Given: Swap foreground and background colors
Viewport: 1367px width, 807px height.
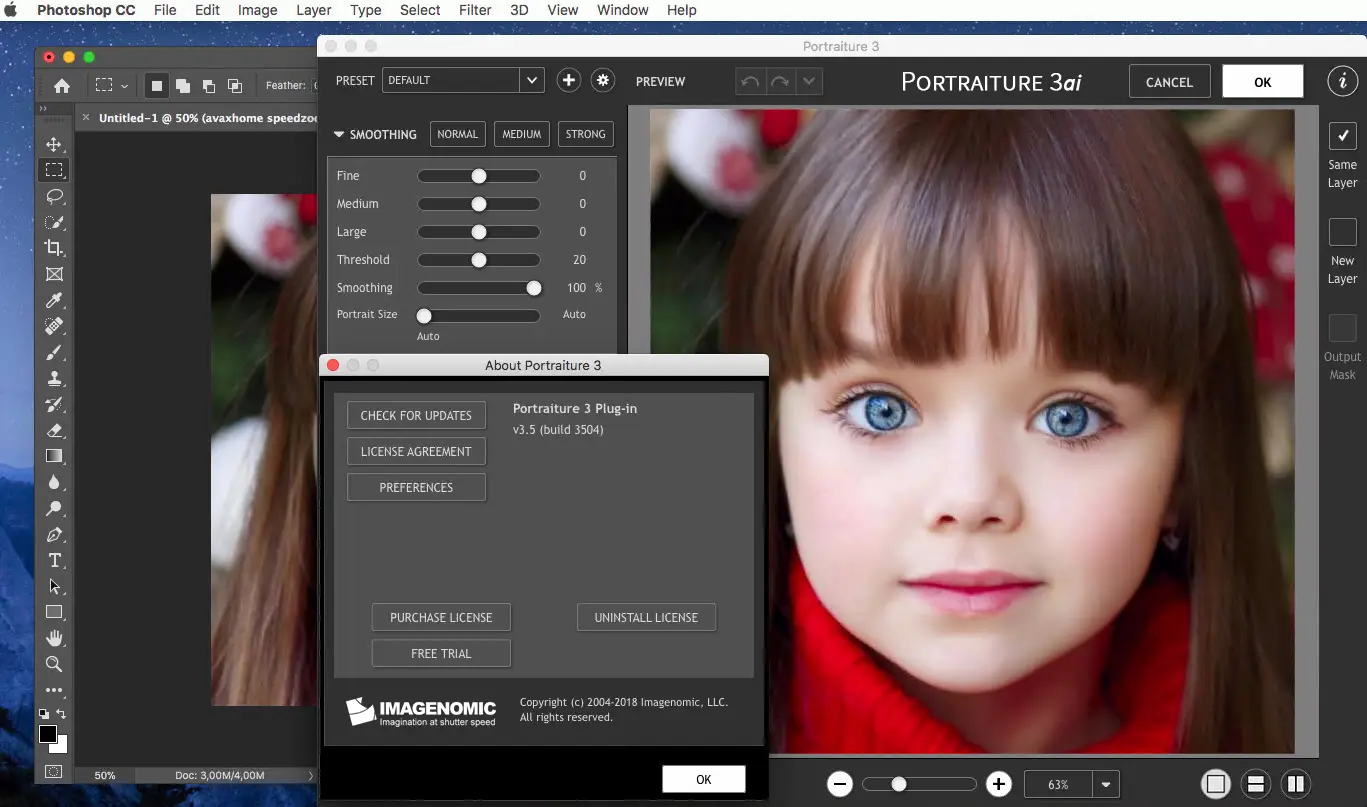Looking at the screenshot, I should (x=62, y=714).
